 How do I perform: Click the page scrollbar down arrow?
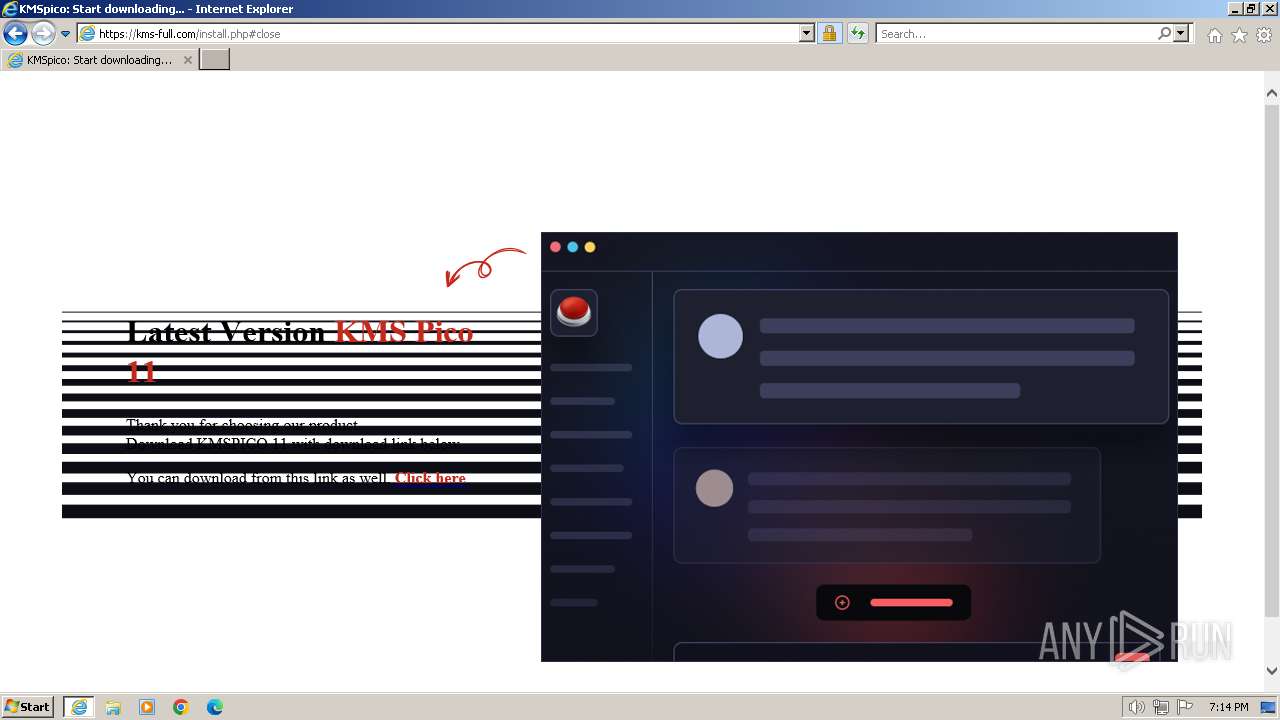coord(1272,671)
